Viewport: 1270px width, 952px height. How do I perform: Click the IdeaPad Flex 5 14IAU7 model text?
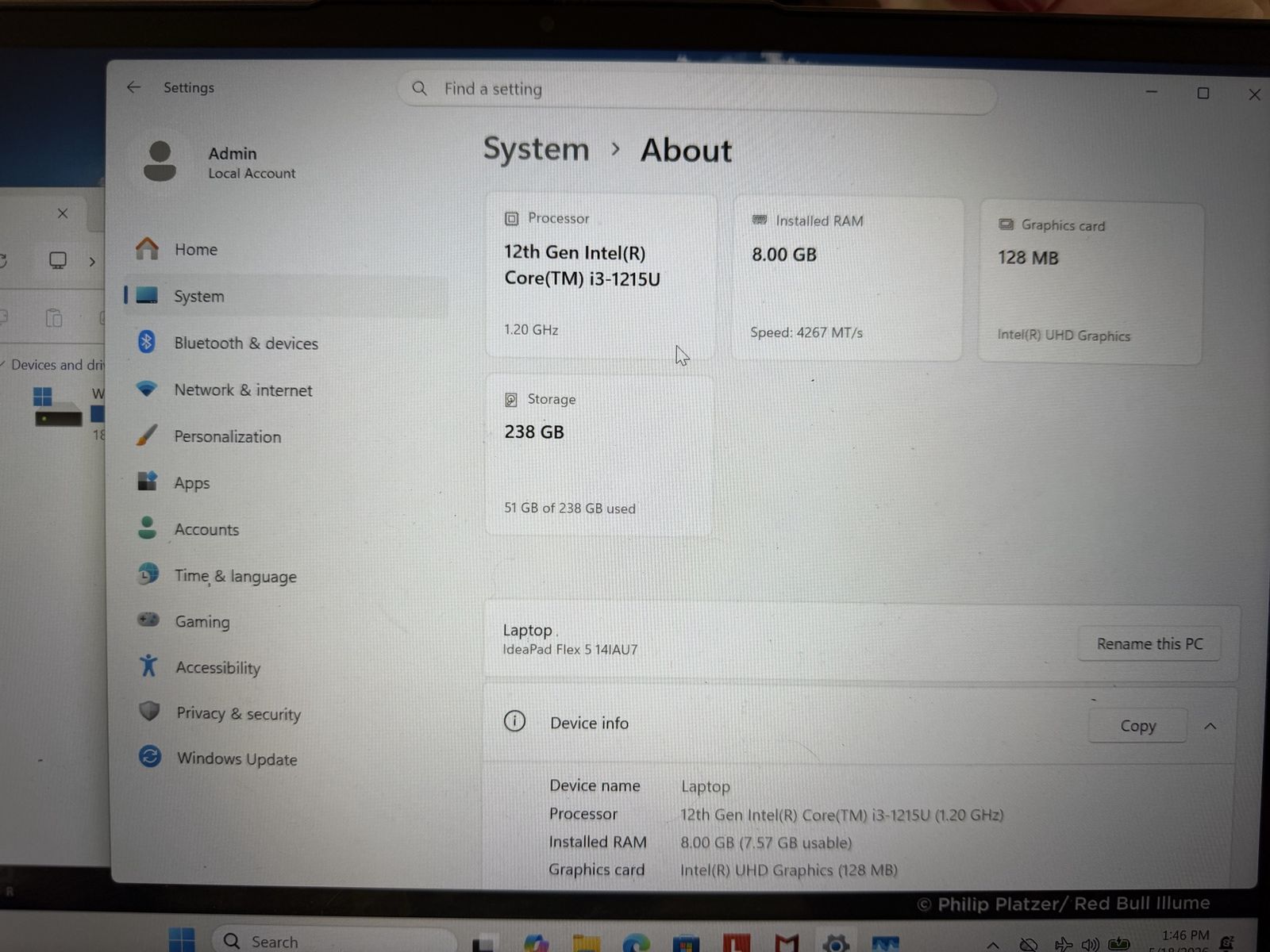pos(570,650)
